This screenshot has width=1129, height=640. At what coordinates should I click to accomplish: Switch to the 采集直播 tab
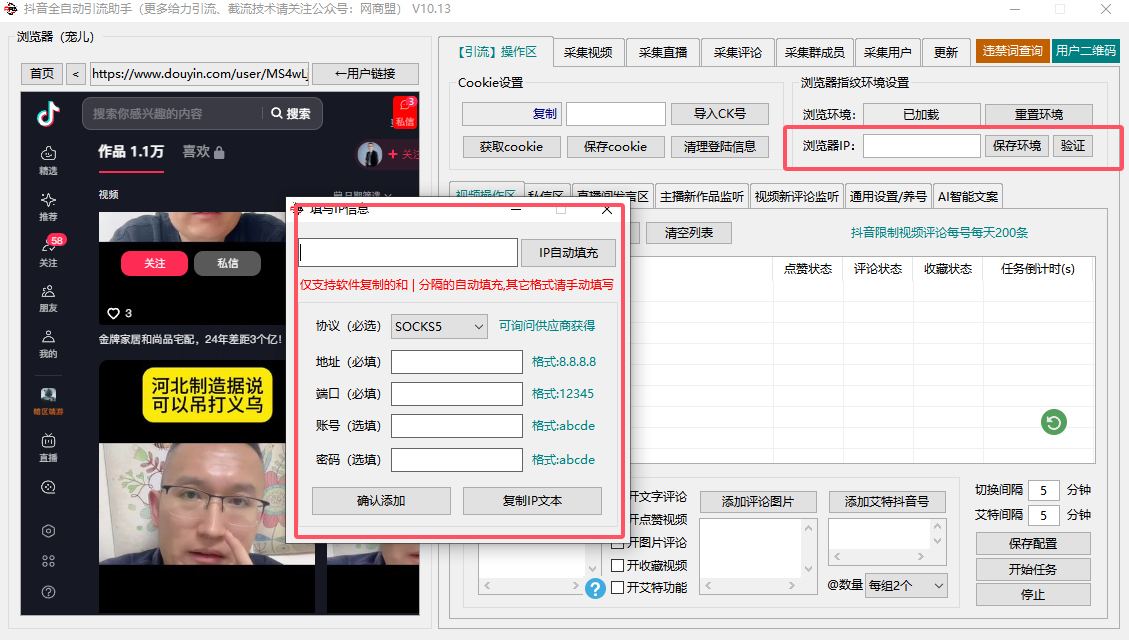[x=663, y=53]
